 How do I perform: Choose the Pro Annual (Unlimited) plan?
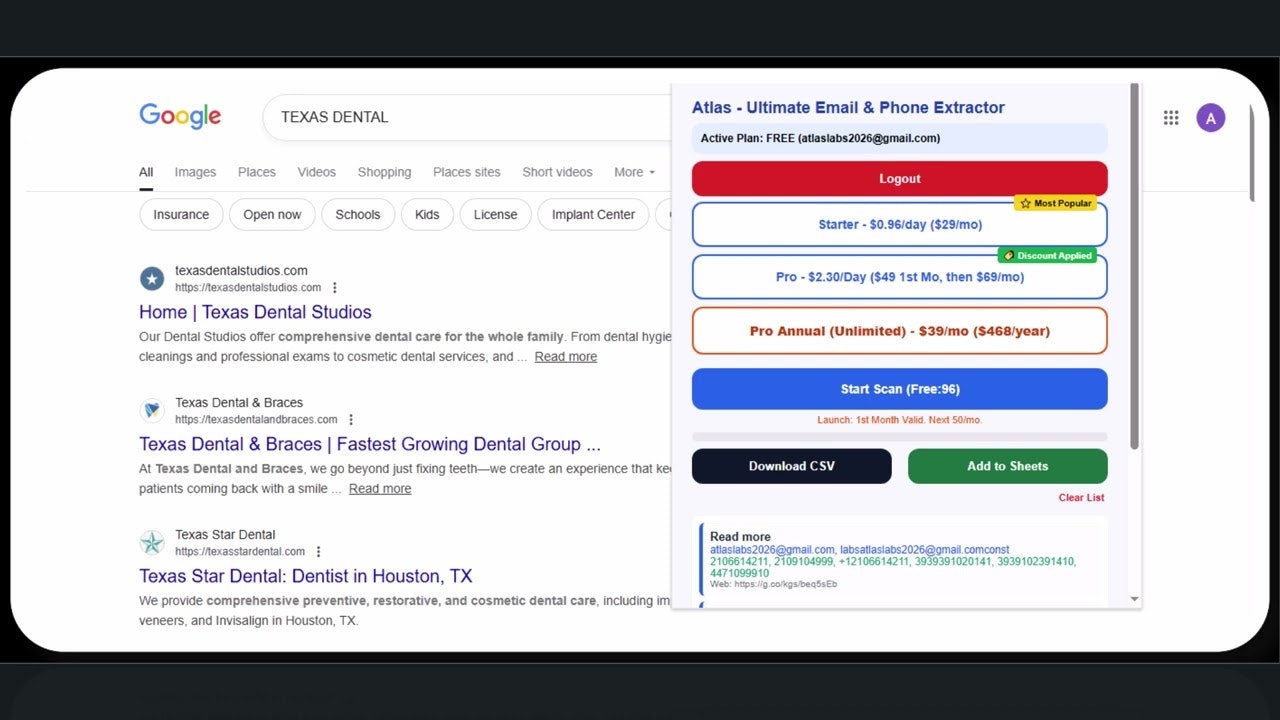tap(899, 331)
